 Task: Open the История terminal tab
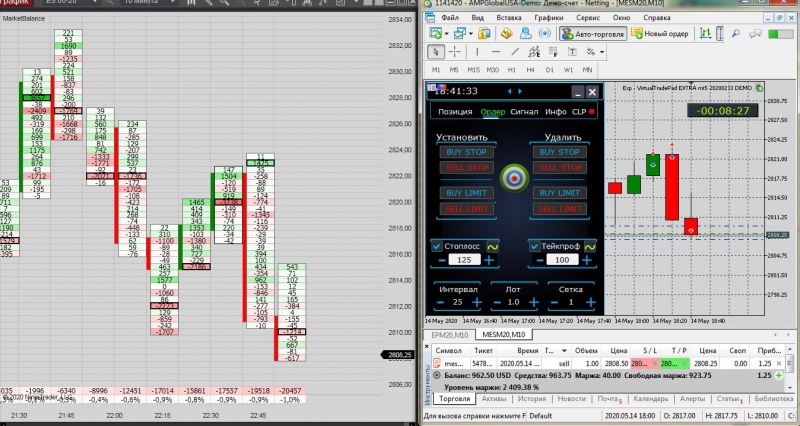pos(532,399)
